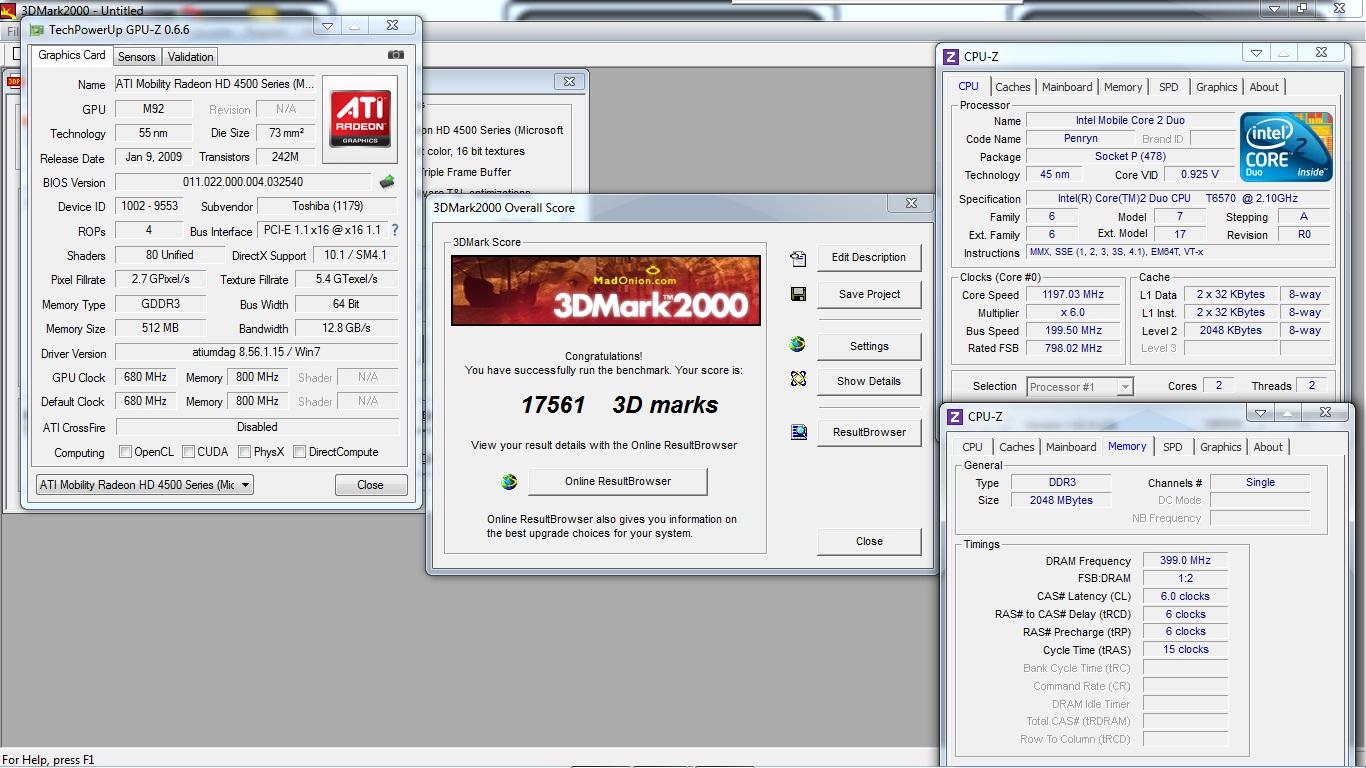The image size is (1366, 768).
Task: Open the 3DMark Settings button
Action: (x=869, y=346)
